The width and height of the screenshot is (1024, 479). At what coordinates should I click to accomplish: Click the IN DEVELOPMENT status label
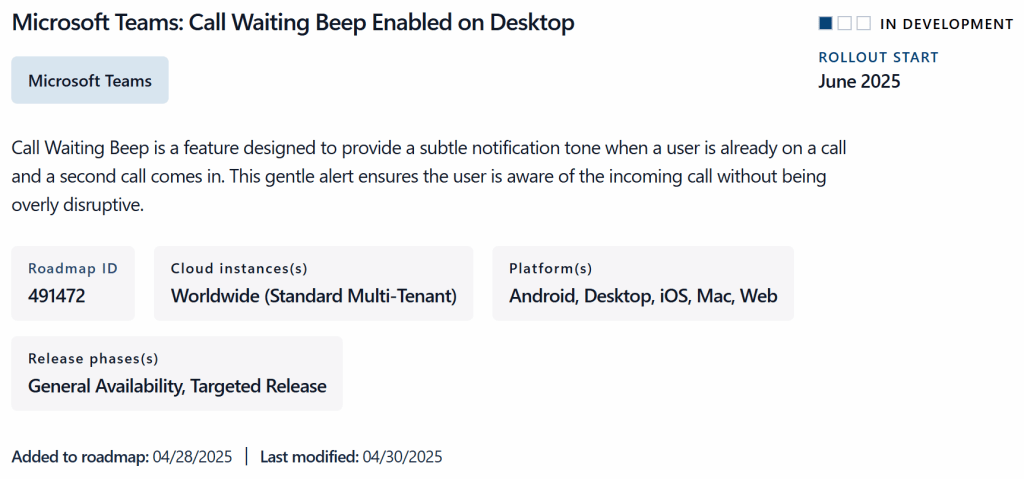(x=946, y=24)
